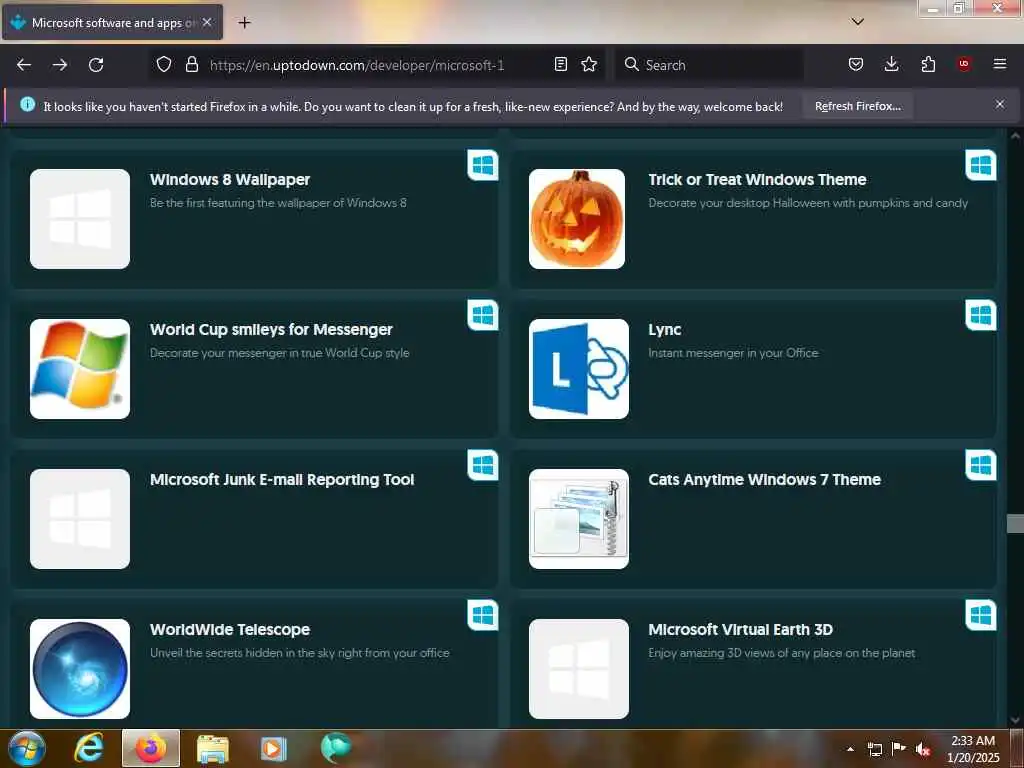Screen dimensions: 1024x768
Task: Click the Virtual Earth 3D placeholder thumbnail
Action: pyautogui.click(x=579, y=669)
